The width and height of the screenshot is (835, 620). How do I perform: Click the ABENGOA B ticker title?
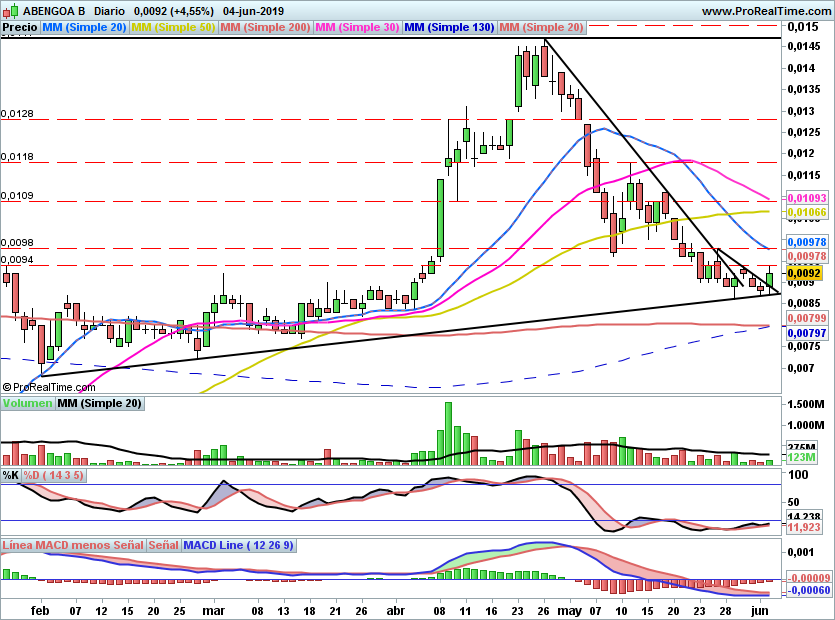pos(54,11)
